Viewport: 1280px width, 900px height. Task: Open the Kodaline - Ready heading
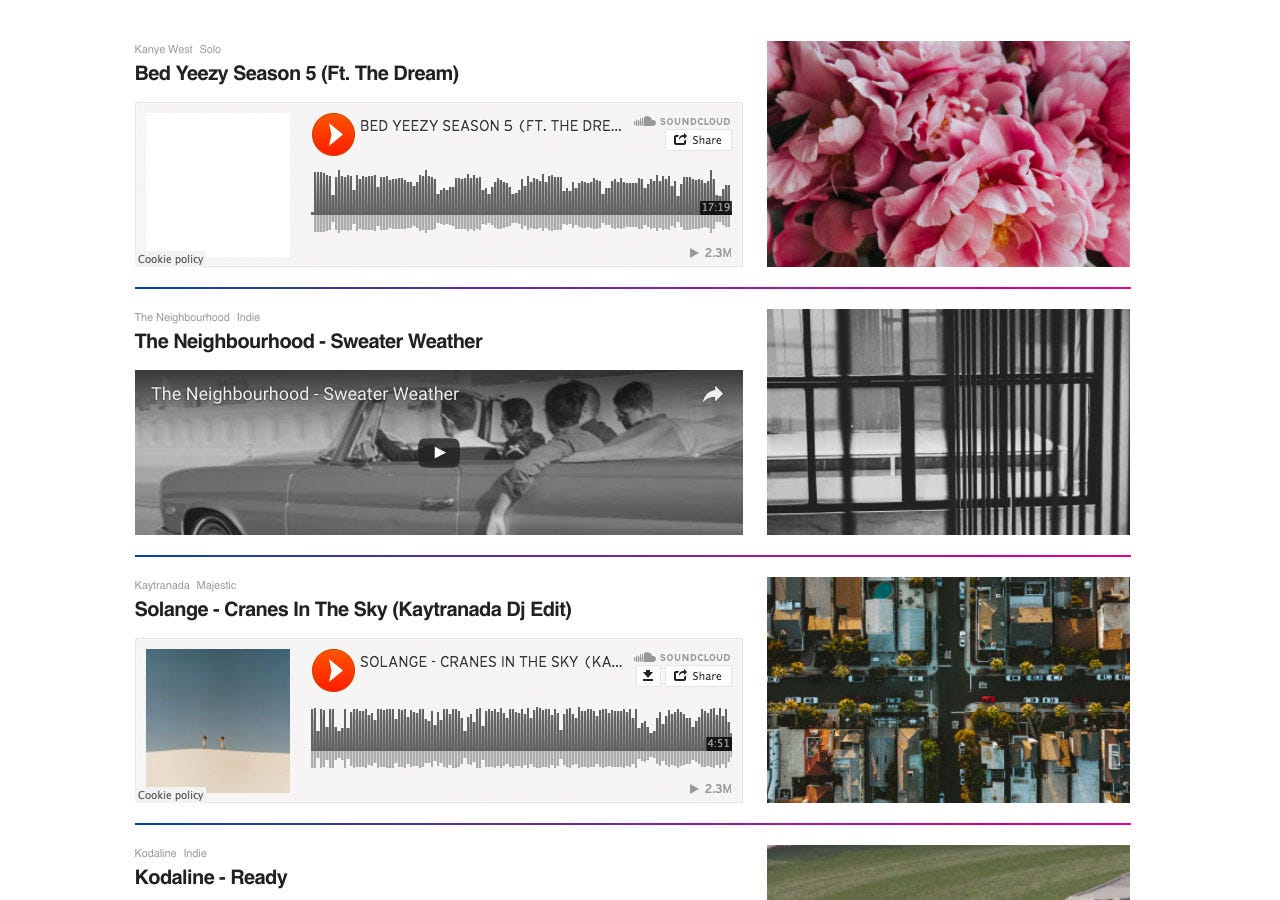[211, 877]
